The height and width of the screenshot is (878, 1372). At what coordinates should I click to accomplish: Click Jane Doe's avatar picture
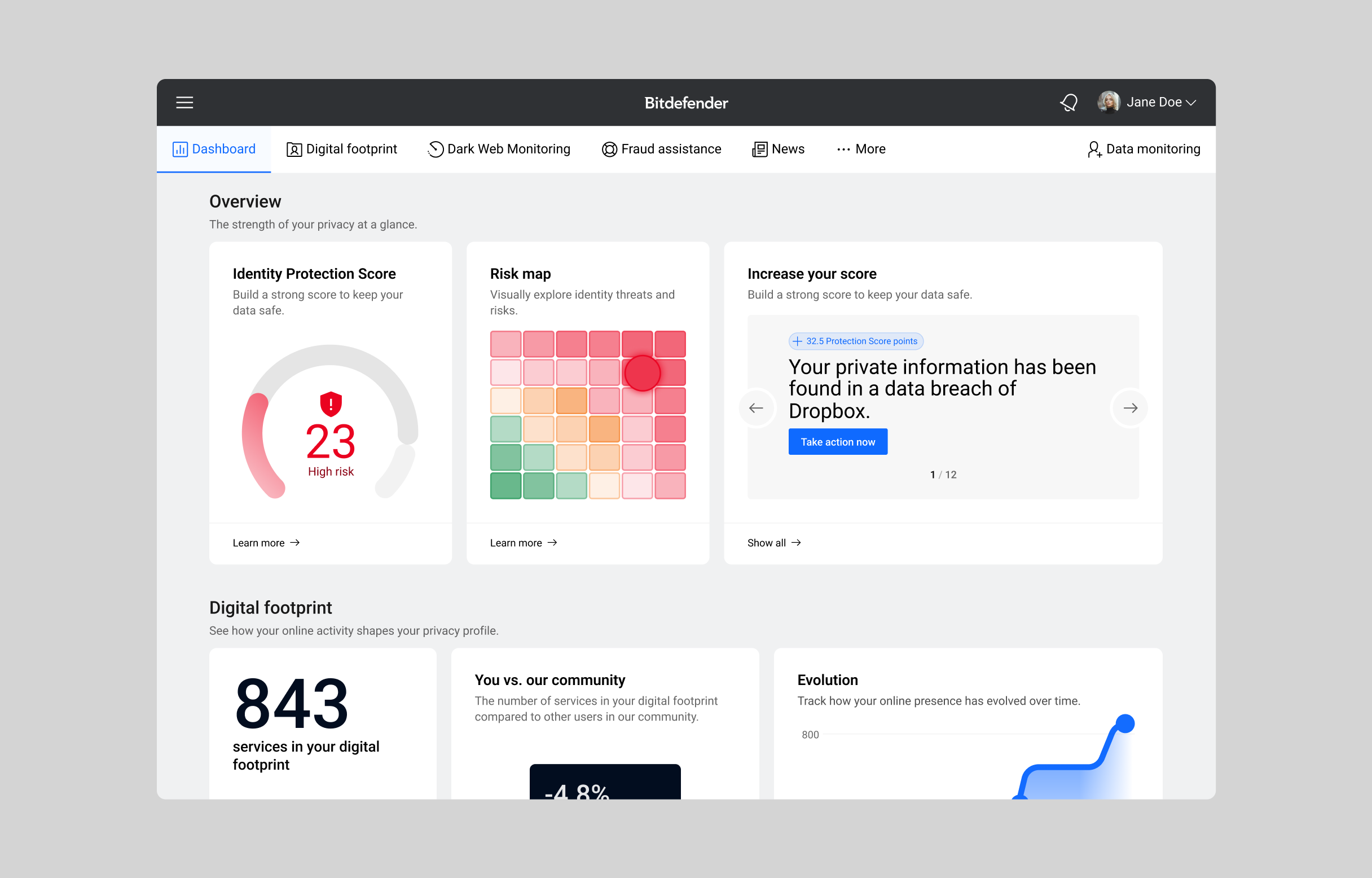(1108, 102)
